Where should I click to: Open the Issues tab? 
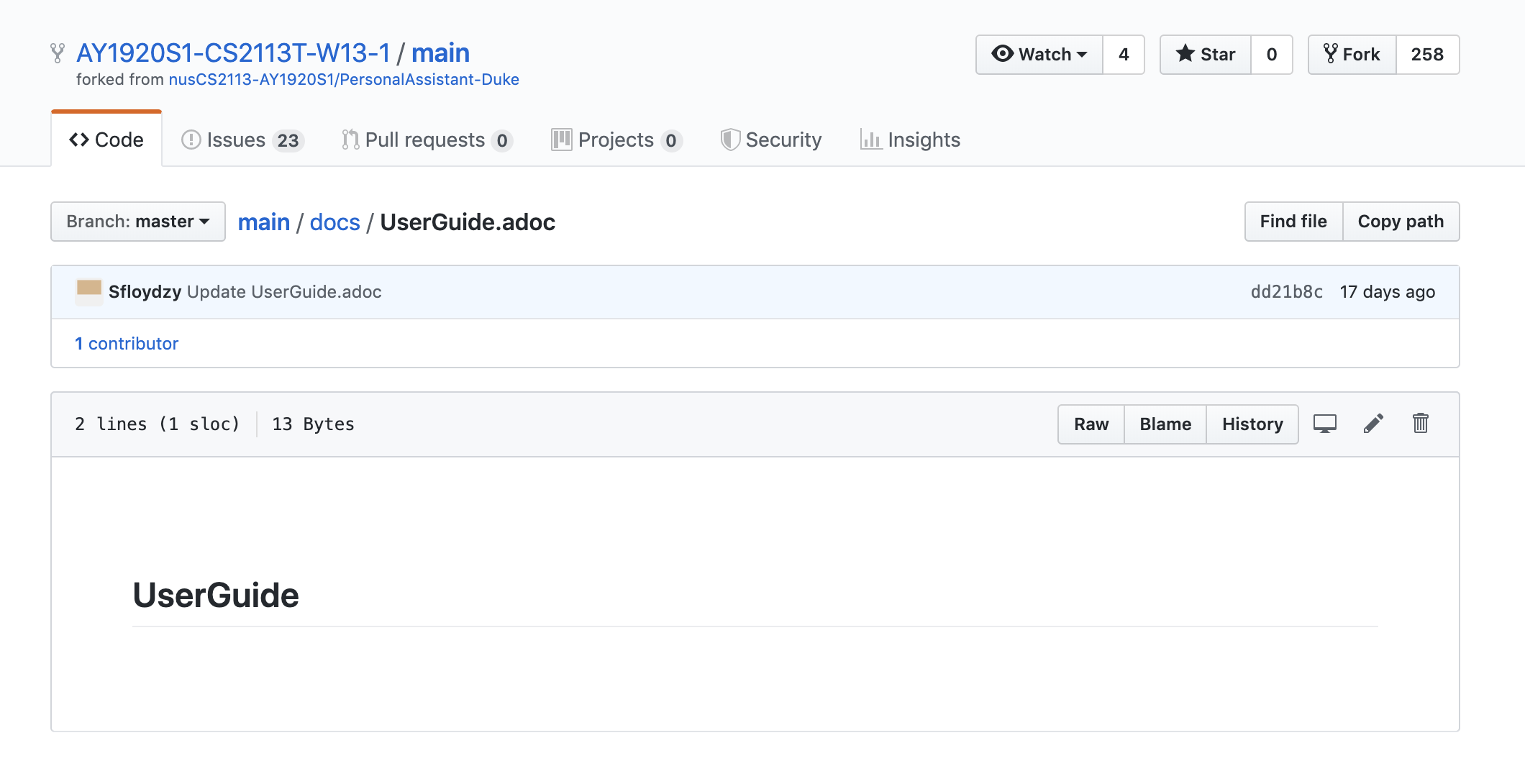click(242, 140)
